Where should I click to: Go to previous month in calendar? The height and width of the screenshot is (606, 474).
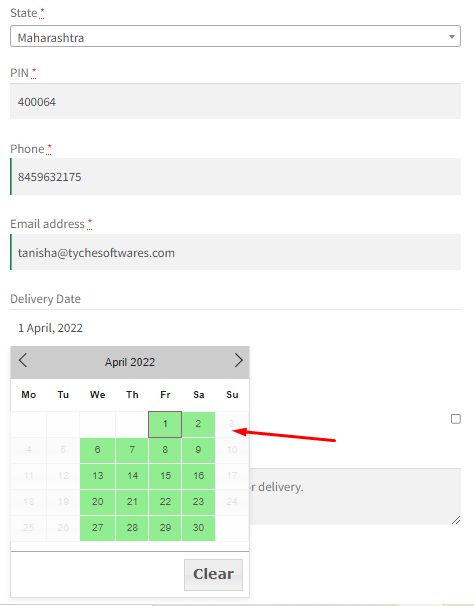pos(23,360)
